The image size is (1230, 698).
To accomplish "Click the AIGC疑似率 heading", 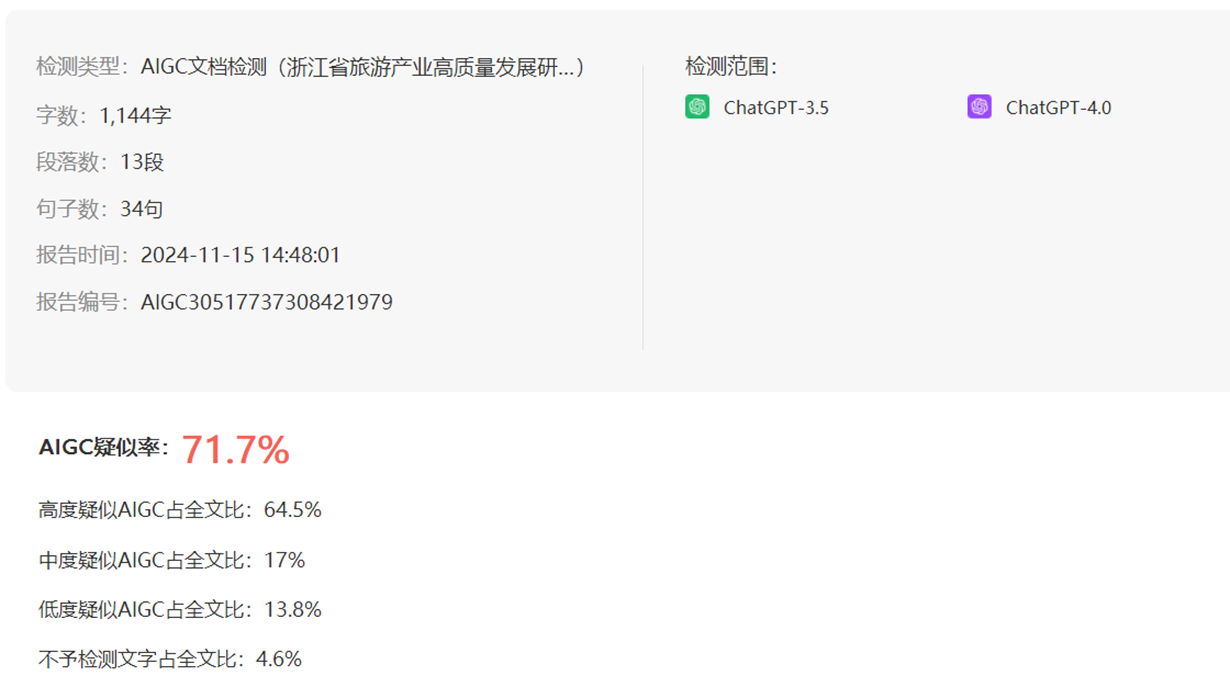I will pos(103,448).
